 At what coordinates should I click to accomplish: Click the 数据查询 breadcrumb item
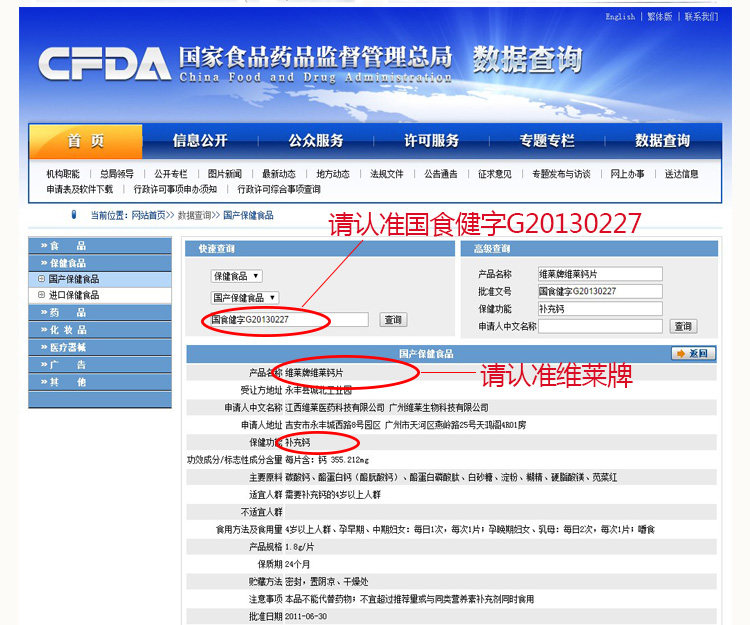[x=194, y=216]
